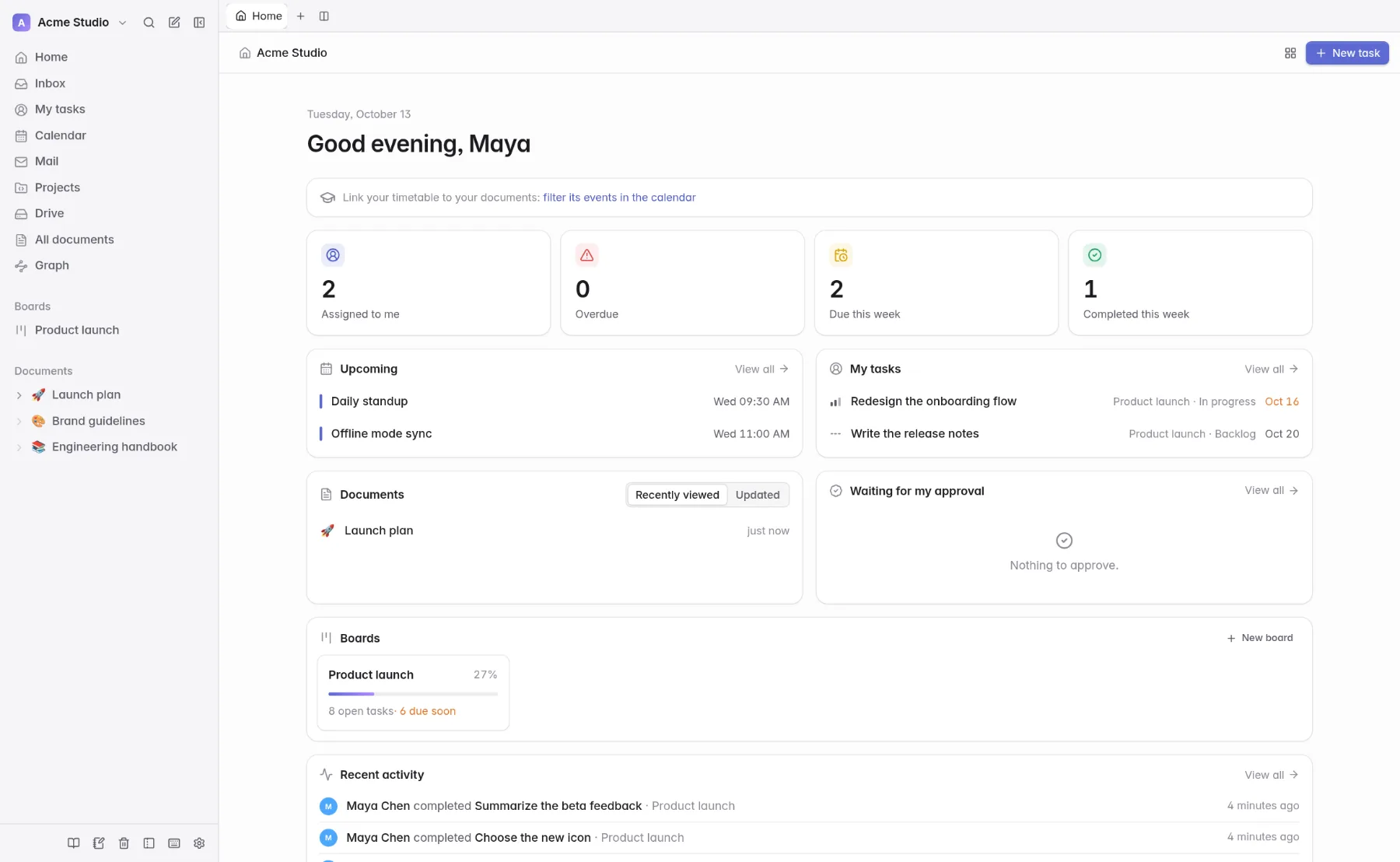Click the Overdue warning triangle icon
Image resolution: width=1400 pixels, height=862 pixels.
[587, 255]
